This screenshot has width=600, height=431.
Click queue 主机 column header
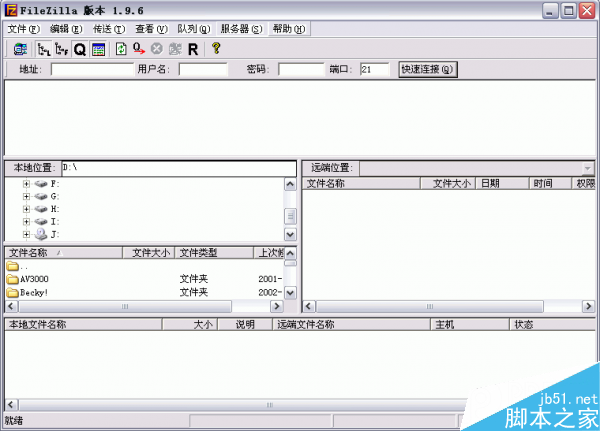coord(470,325)
